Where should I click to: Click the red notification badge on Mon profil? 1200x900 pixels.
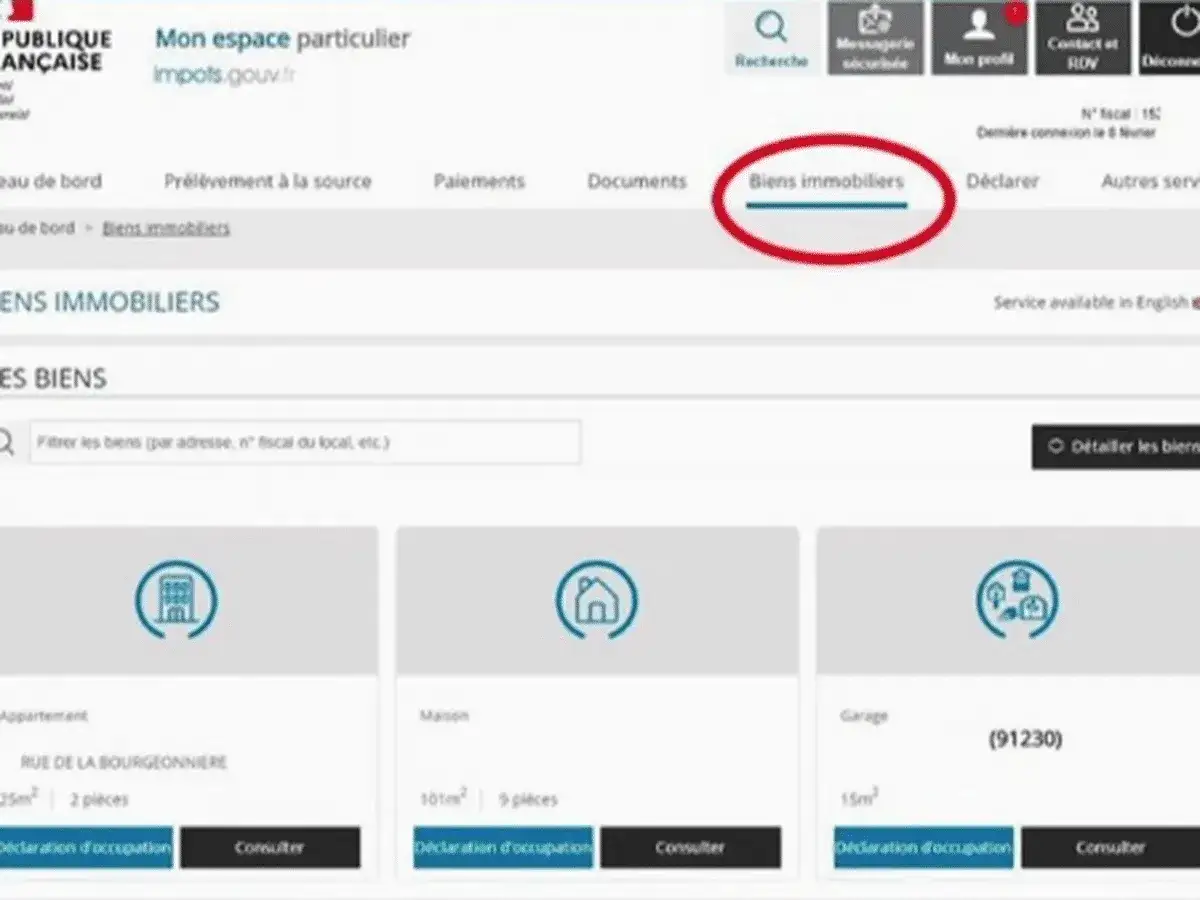point(1016,11)
